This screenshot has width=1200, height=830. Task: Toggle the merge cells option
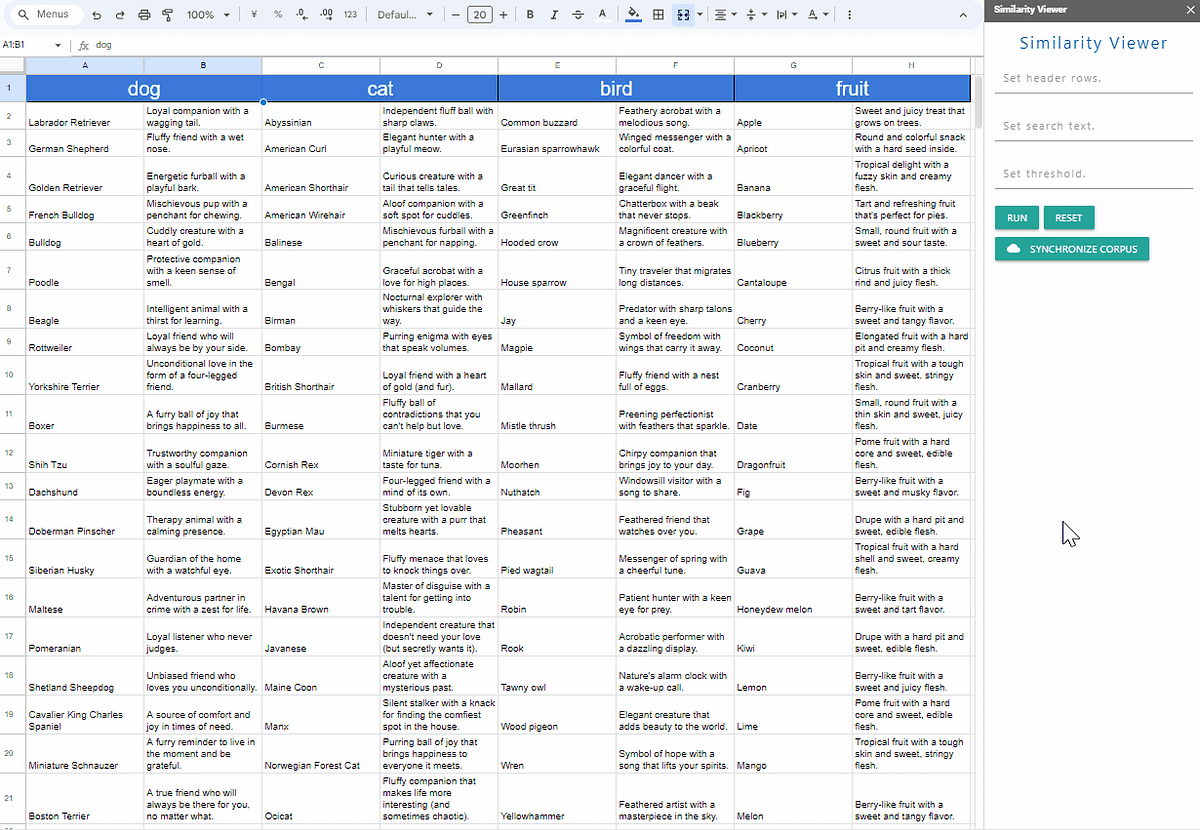pyautogui.click(x=684, y=15)
